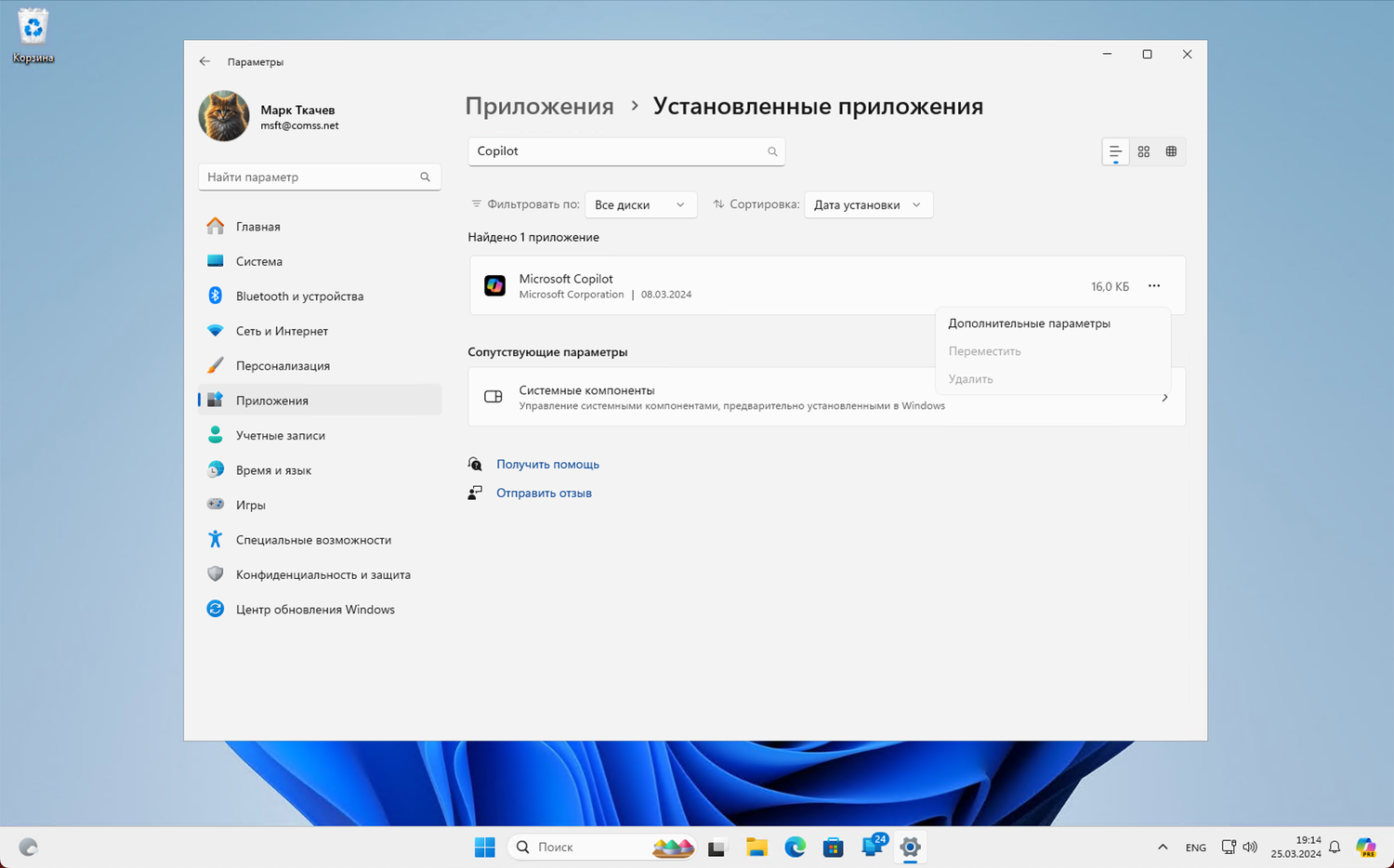Launch Microsoft Edge from the taskbar

(x=796, y=847)
